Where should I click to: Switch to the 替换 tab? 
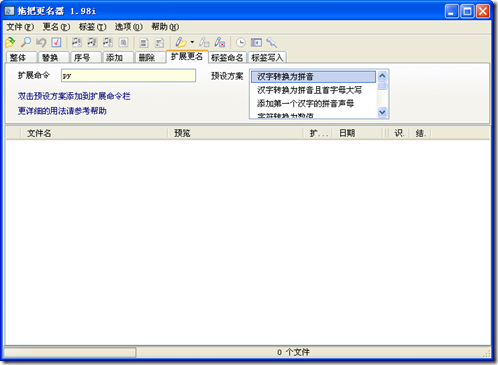click(54, 58)
